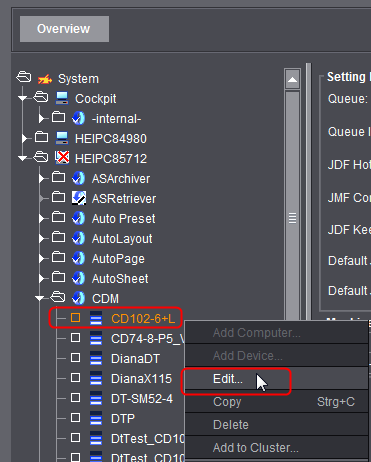The height and width of the screenshot is (462, 371).
Task: Open the Overview tab button
Action: click(64, 29)
